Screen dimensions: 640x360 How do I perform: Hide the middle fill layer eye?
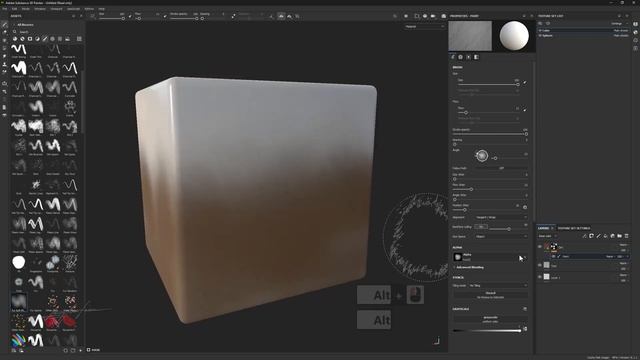[540, 265]
